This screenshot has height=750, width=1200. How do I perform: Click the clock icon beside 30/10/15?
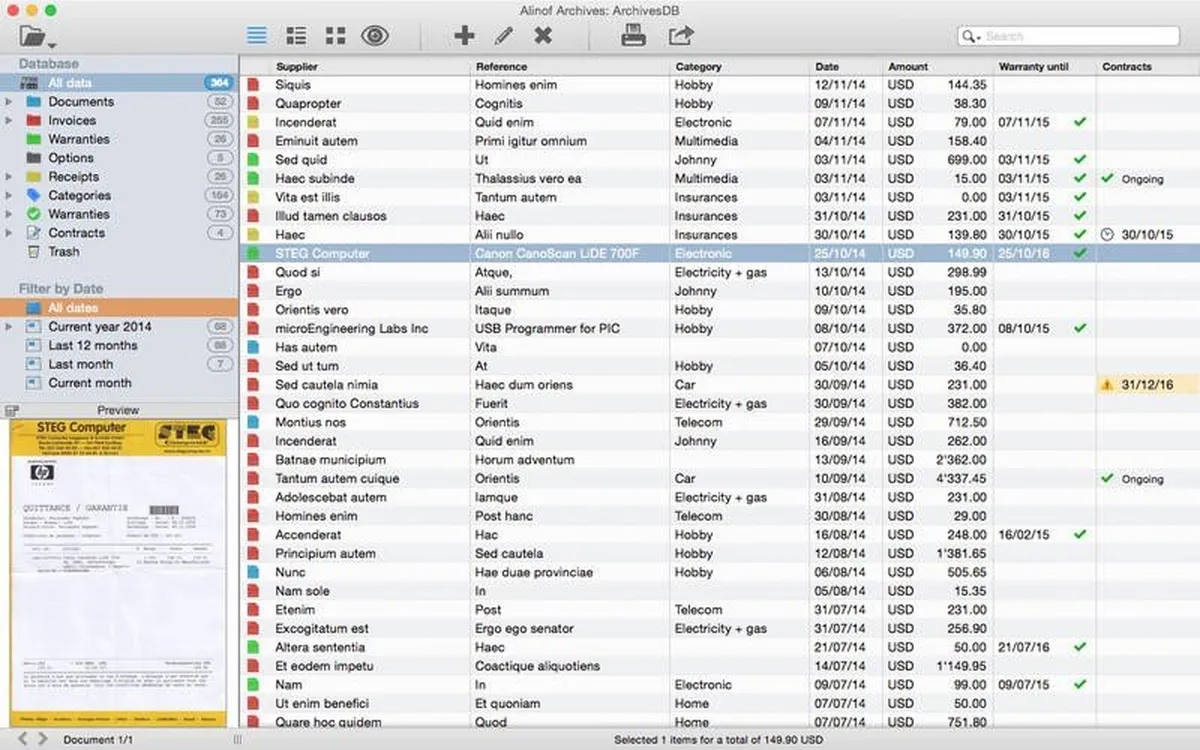[1107, 235]
